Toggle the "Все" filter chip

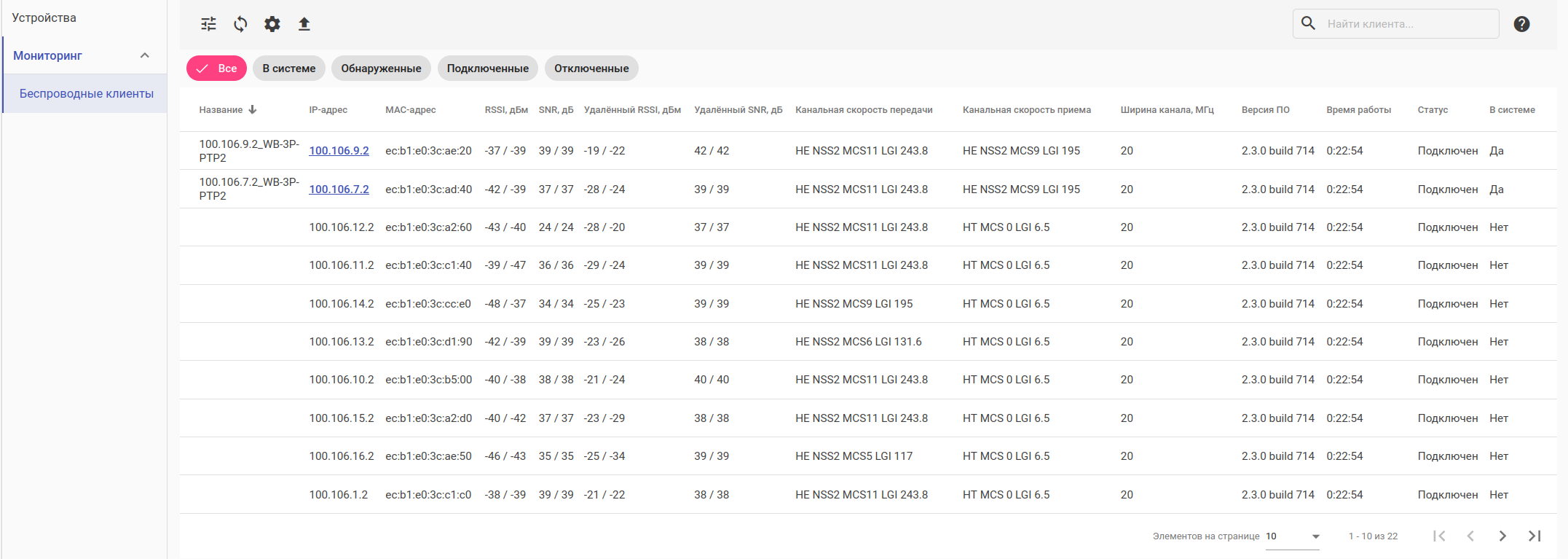tap(217, 69)
